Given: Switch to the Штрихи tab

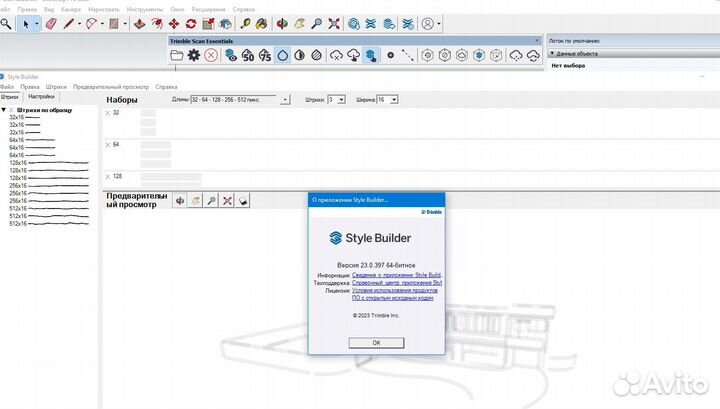Looking at the screenshot, I should tap(10, 97).
